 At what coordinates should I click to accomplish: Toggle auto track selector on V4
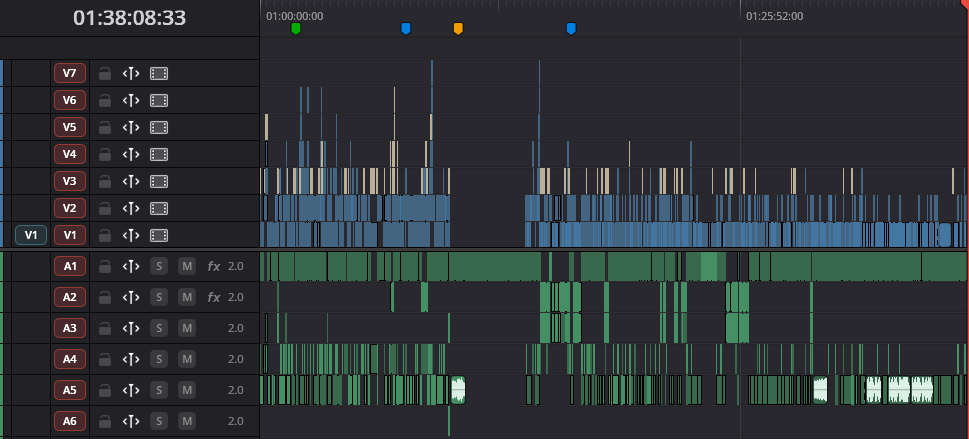(x=131, y=154)
